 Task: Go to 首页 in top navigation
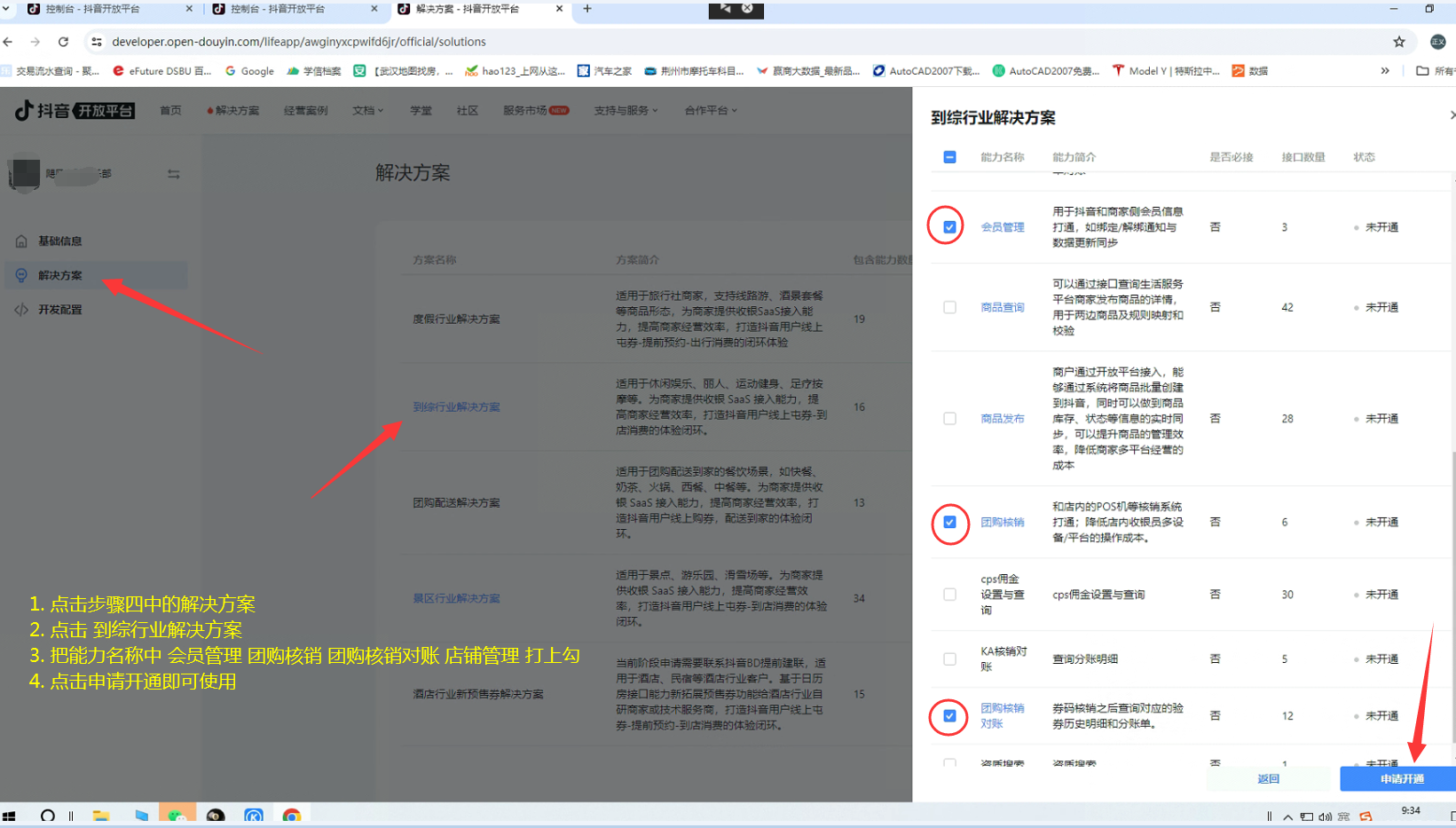[x=170, y=111]
